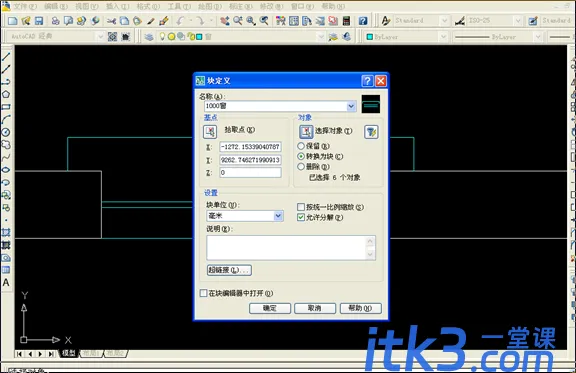
Task: Click the Open file icon
Action: 26,21
